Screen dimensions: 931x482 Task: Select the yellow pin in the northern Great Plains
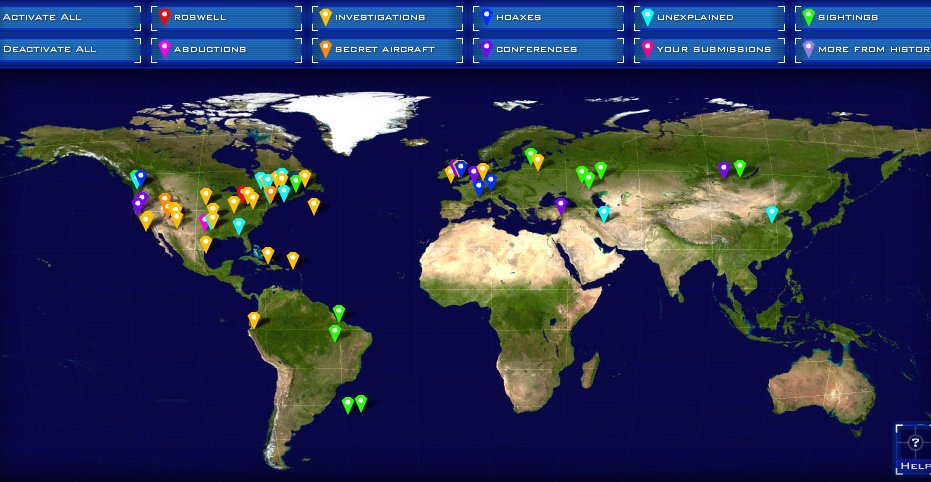pos(205,195)
